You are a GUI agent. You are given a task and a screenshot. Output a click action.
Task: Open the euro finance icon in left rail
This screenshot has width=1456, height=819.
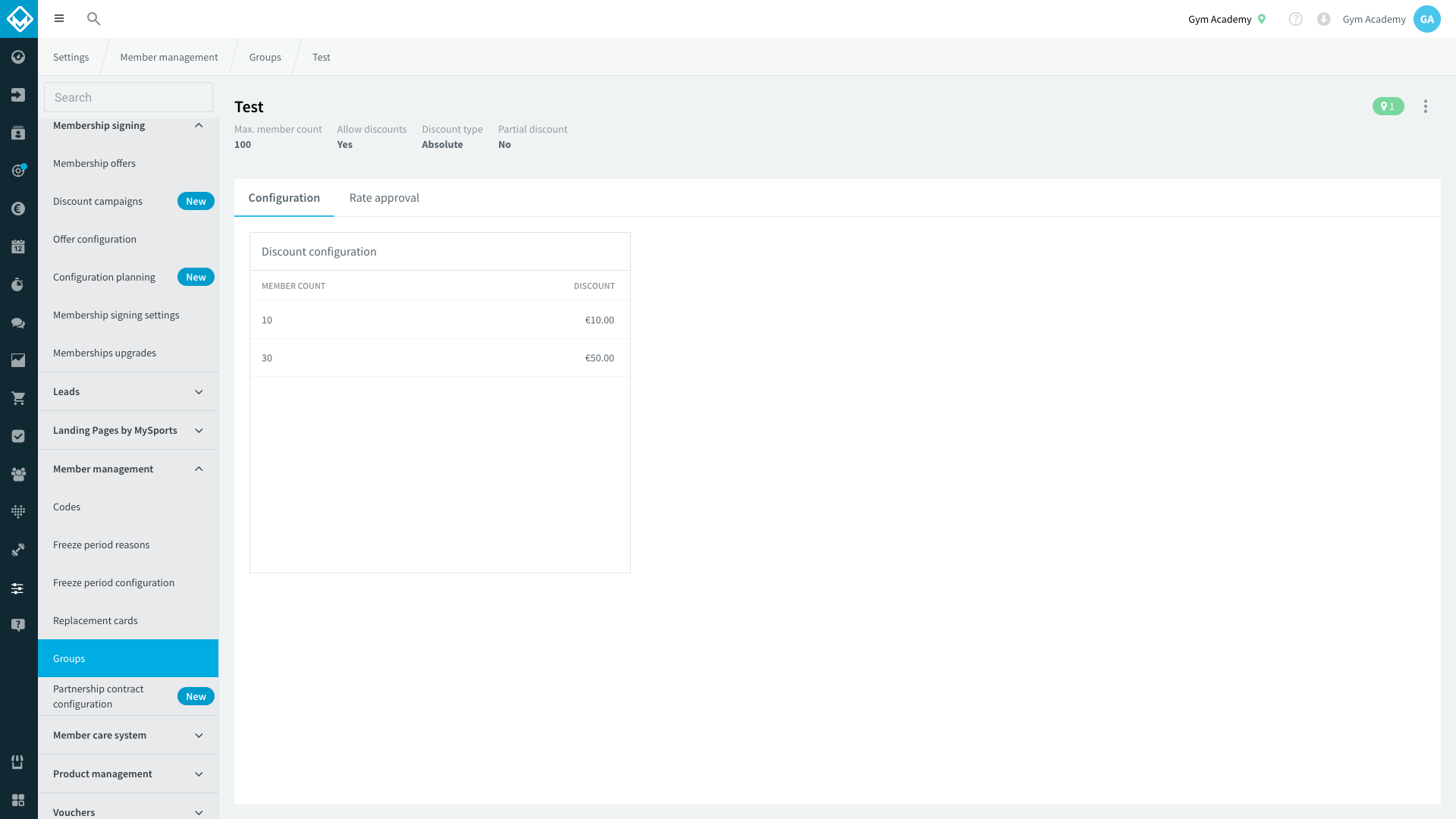[x=18, y=209]
